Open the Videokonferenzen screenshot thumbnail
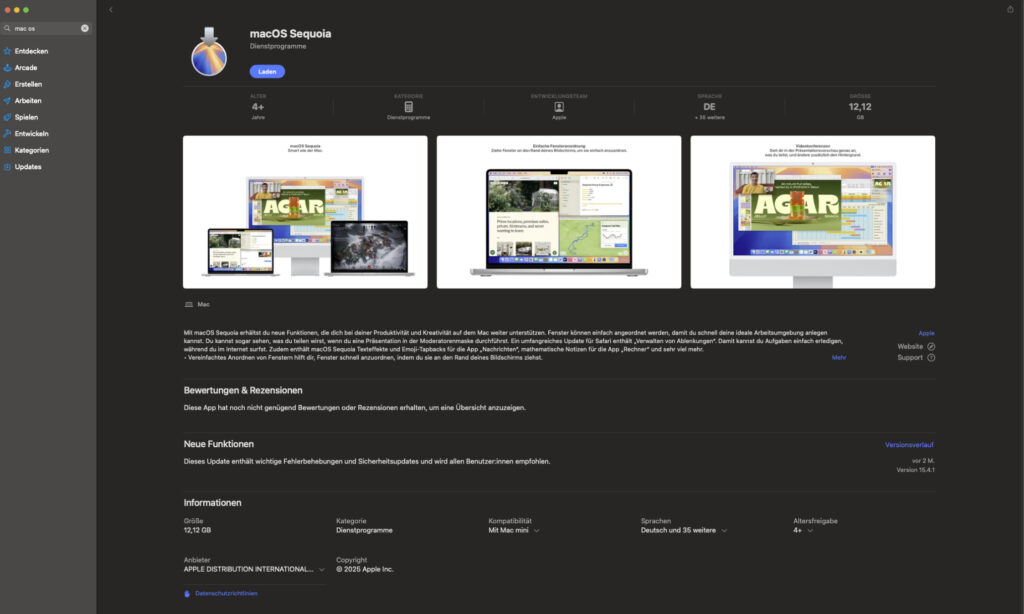The image size is (1024, 614). point(812,212)
